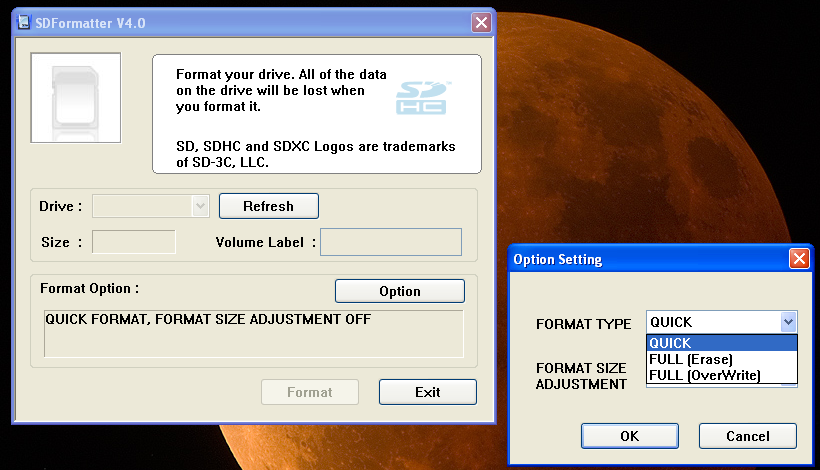Close the SDFormatter V4.0 window
The image size is (820, 470).
tap(481, 22)
